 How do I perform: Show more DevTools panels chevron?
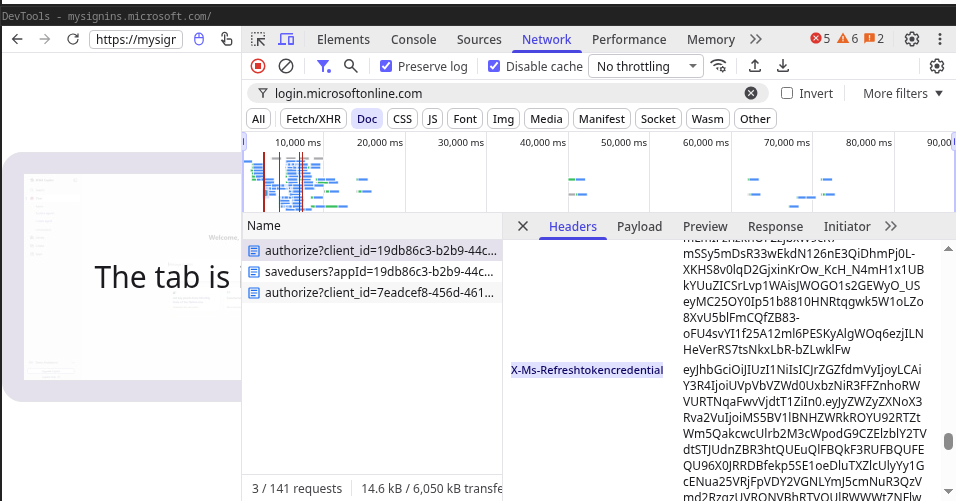[x=756, y=39]
